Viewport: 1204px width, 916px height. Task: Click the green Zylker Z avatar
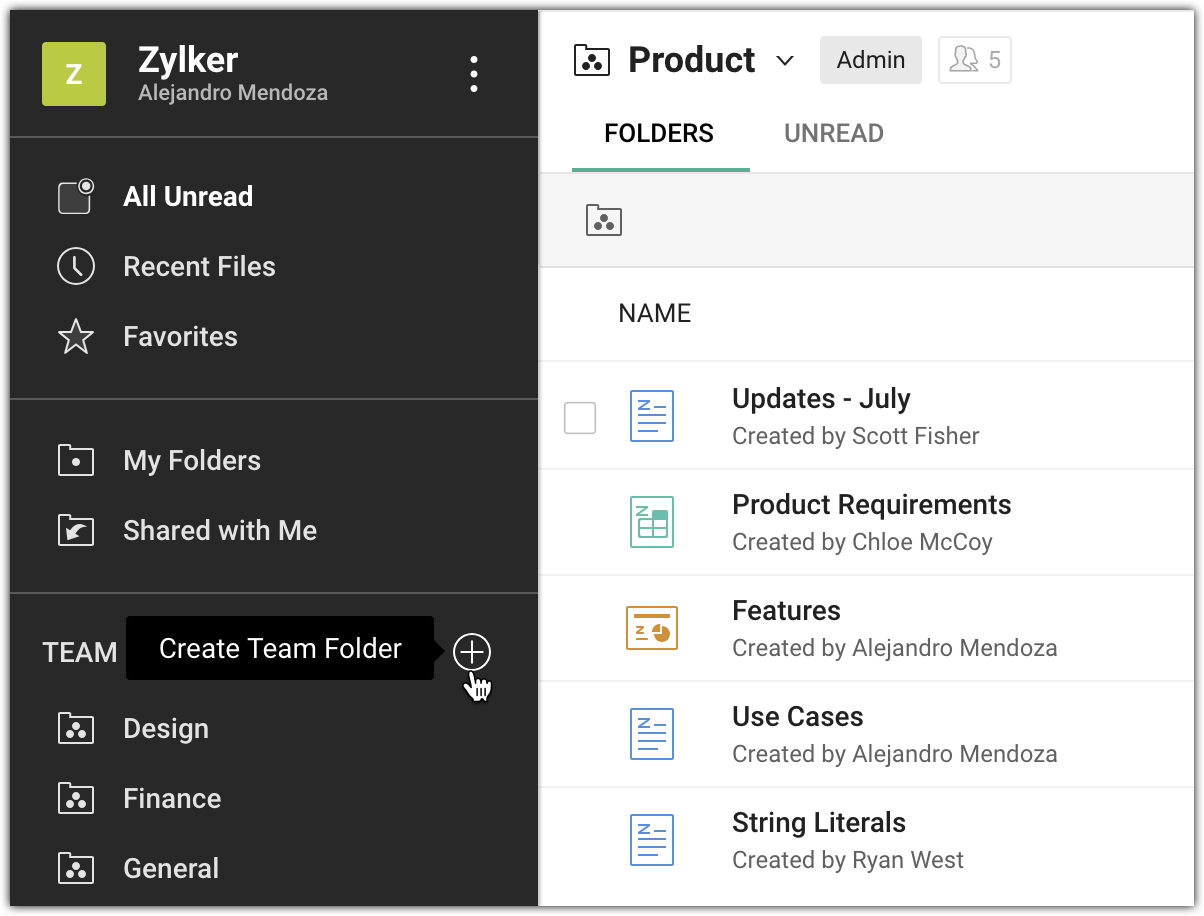coord(74,74)
